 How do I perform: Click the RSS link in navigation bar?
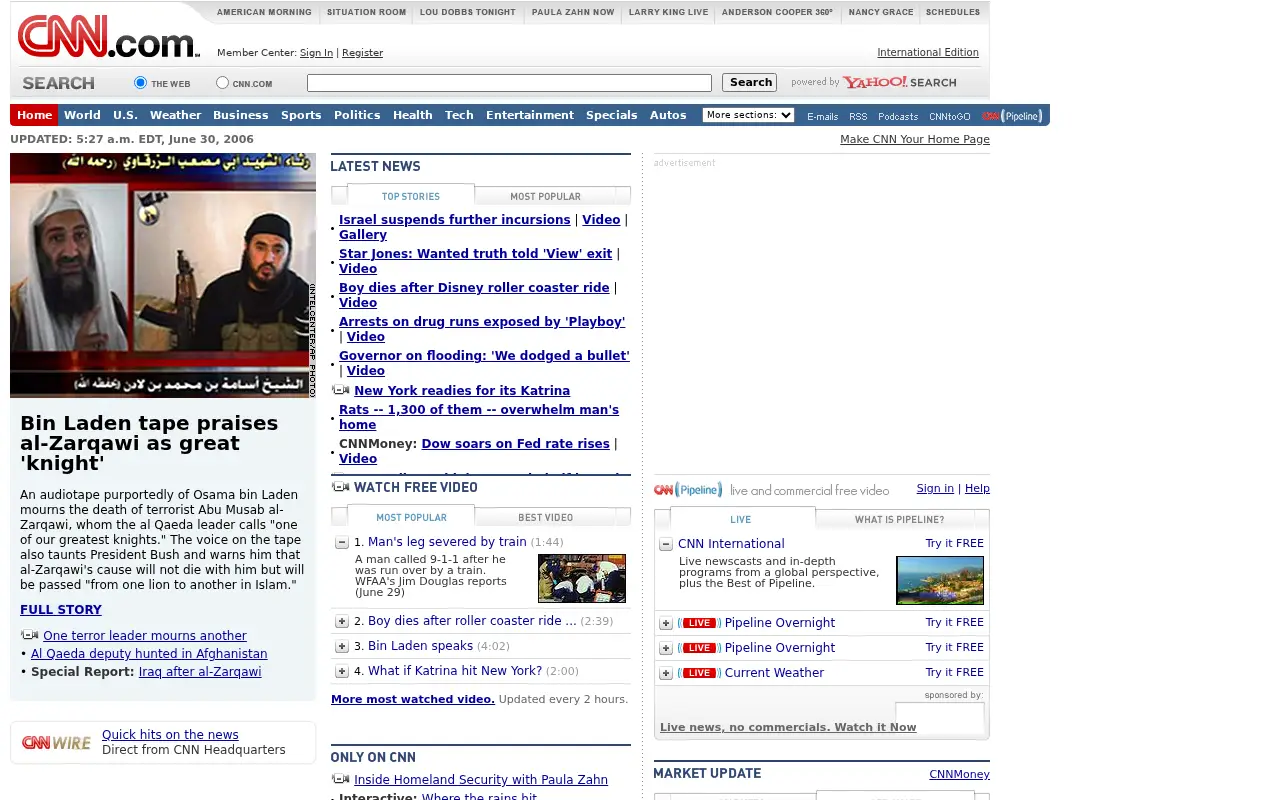pyautogui.click(x=858, y=116)
